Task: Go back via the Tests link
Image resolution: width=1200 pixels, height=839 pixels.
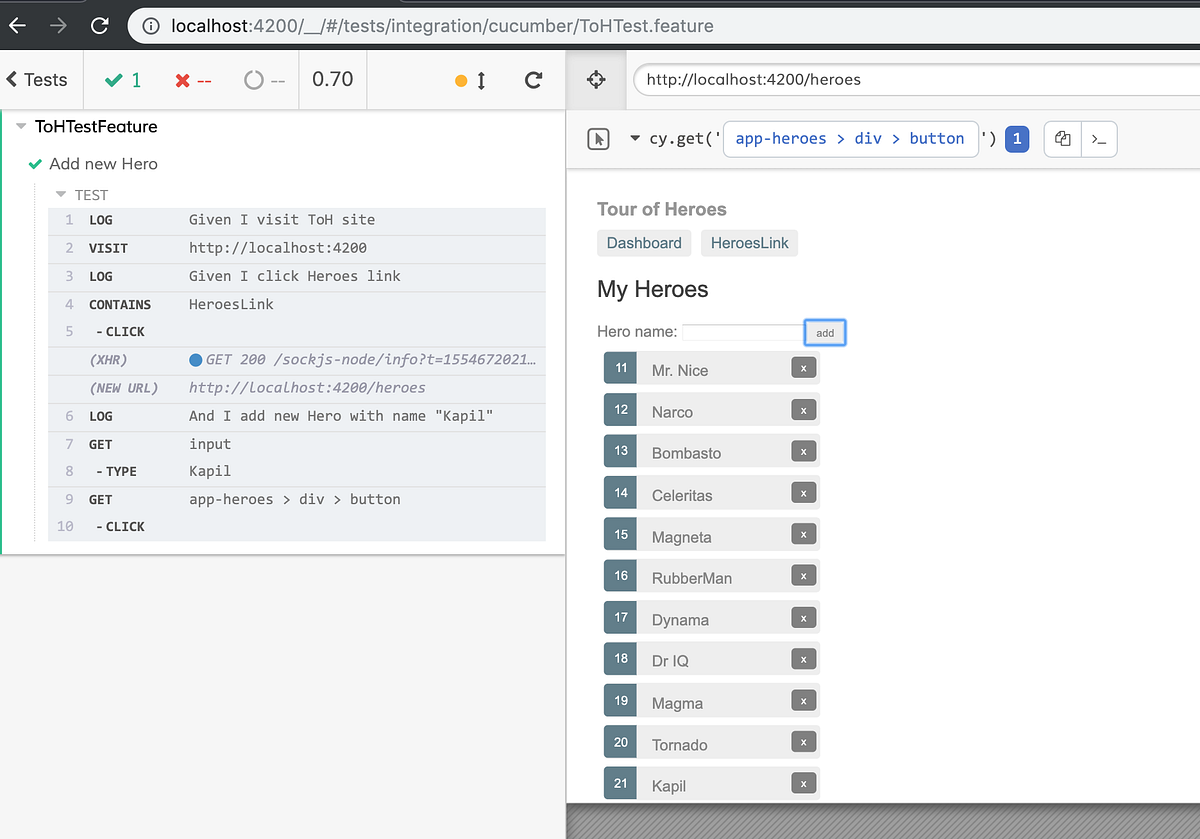Action: pos(35,79)
